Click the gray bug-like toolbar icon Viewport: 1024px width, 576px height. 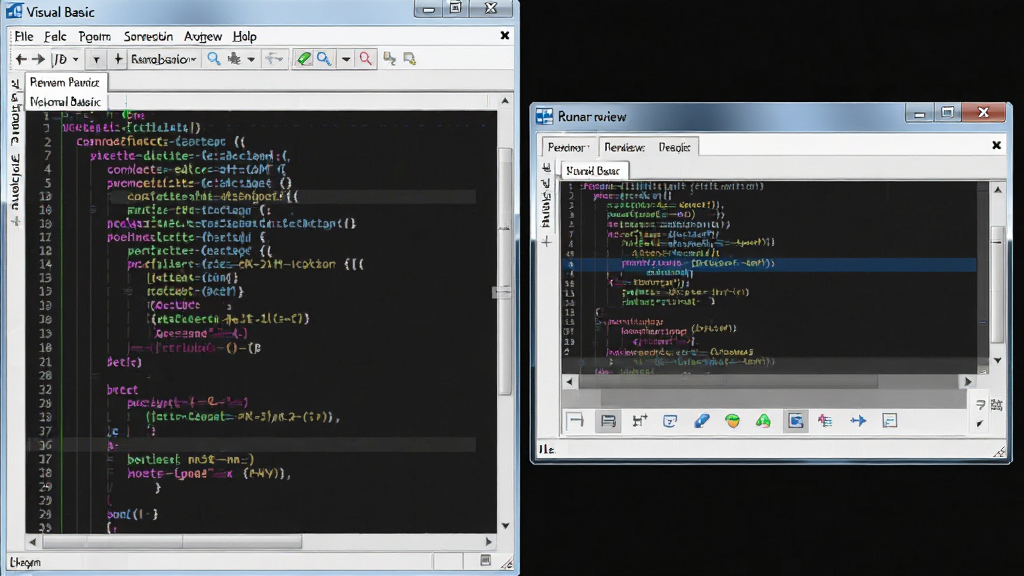(x=234, y=59)
